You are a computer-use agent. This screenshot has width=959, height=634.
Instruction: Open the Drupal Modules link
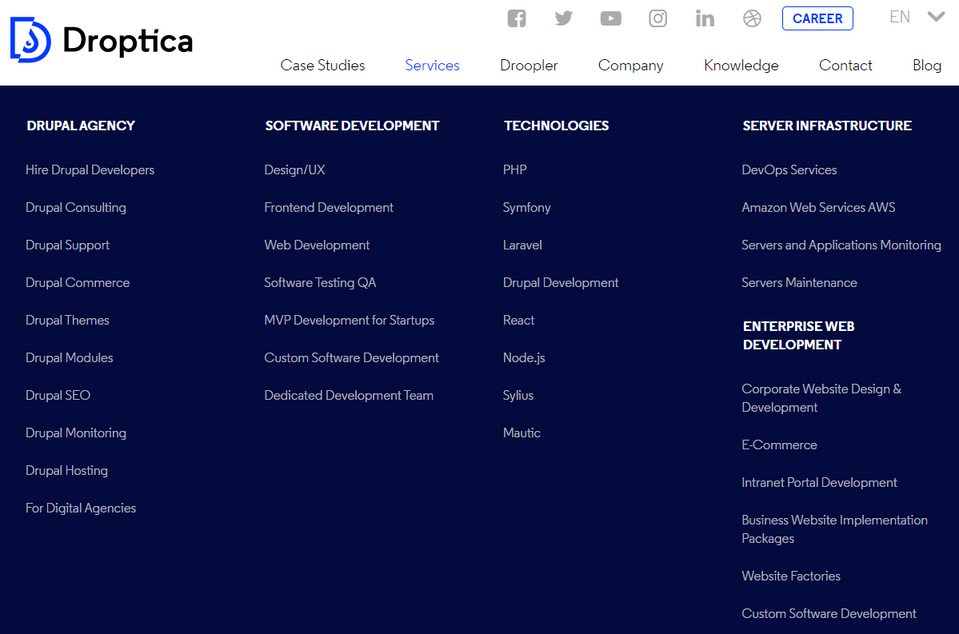pyautogui.click(x=69, y=358)
